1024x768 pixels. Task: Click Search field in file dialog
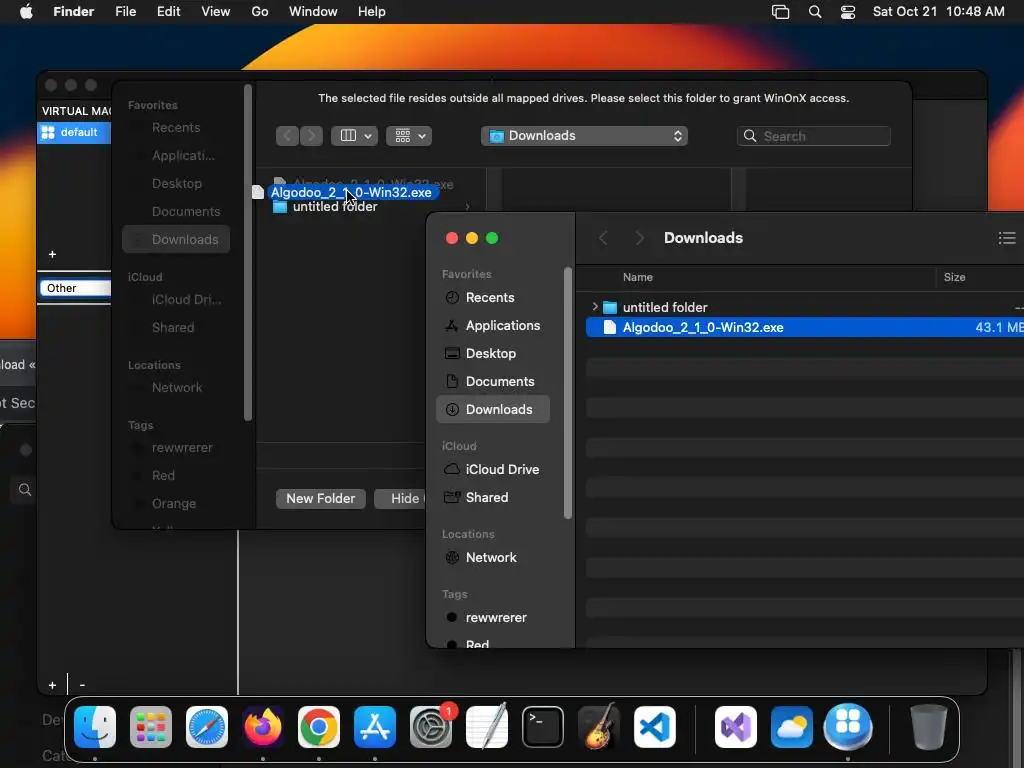pyautogui.click(x=814, y=136)
